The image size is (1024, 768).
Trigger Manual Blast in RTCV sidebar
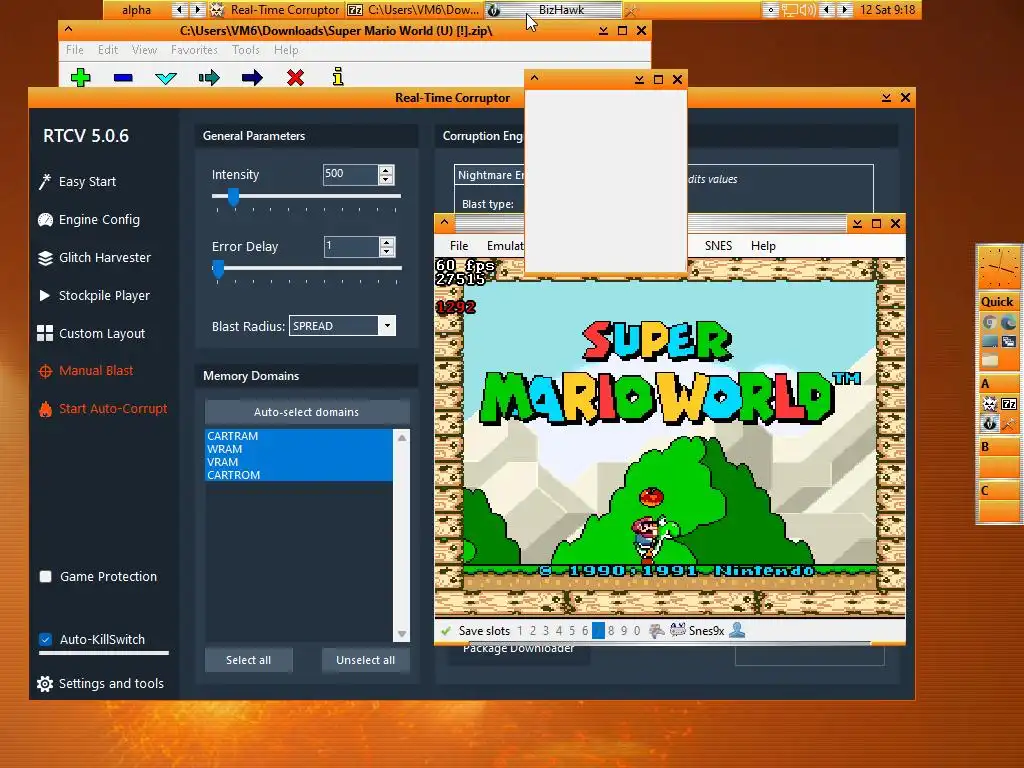pos(86,370)
